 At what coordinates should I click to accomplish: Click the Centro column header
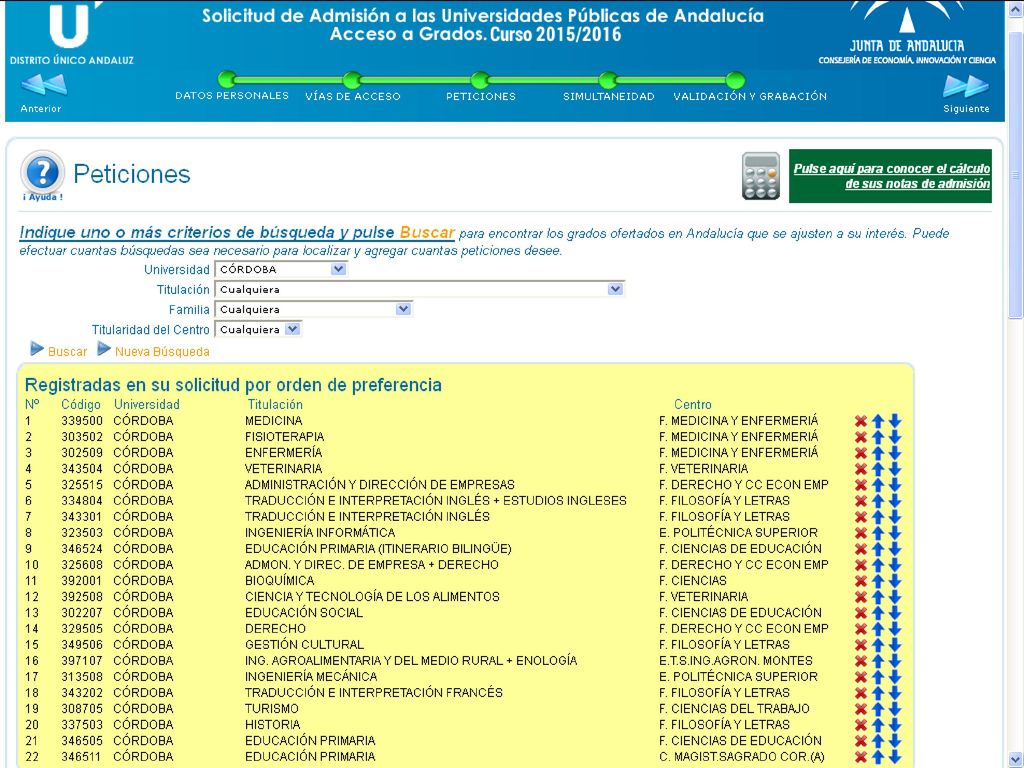tap(692, 405)
